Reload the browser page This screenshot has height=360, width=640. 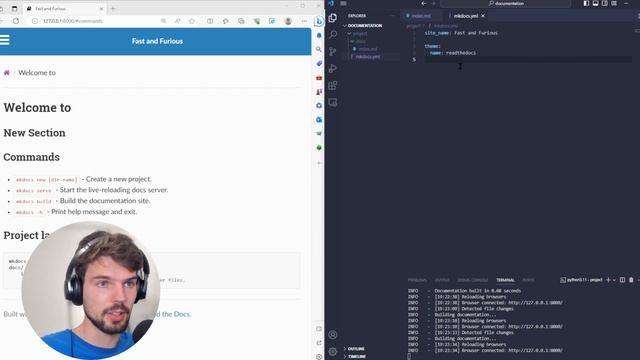(x=16, y=21)
